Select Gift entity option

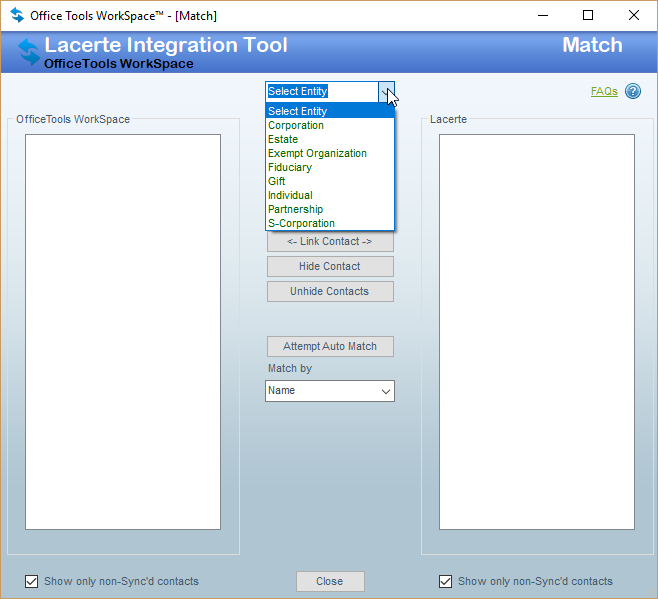330,181
